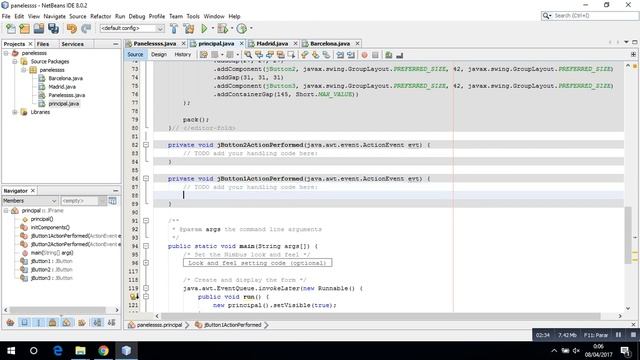Open the Profile Project dropdown arrow

[251, 28]
